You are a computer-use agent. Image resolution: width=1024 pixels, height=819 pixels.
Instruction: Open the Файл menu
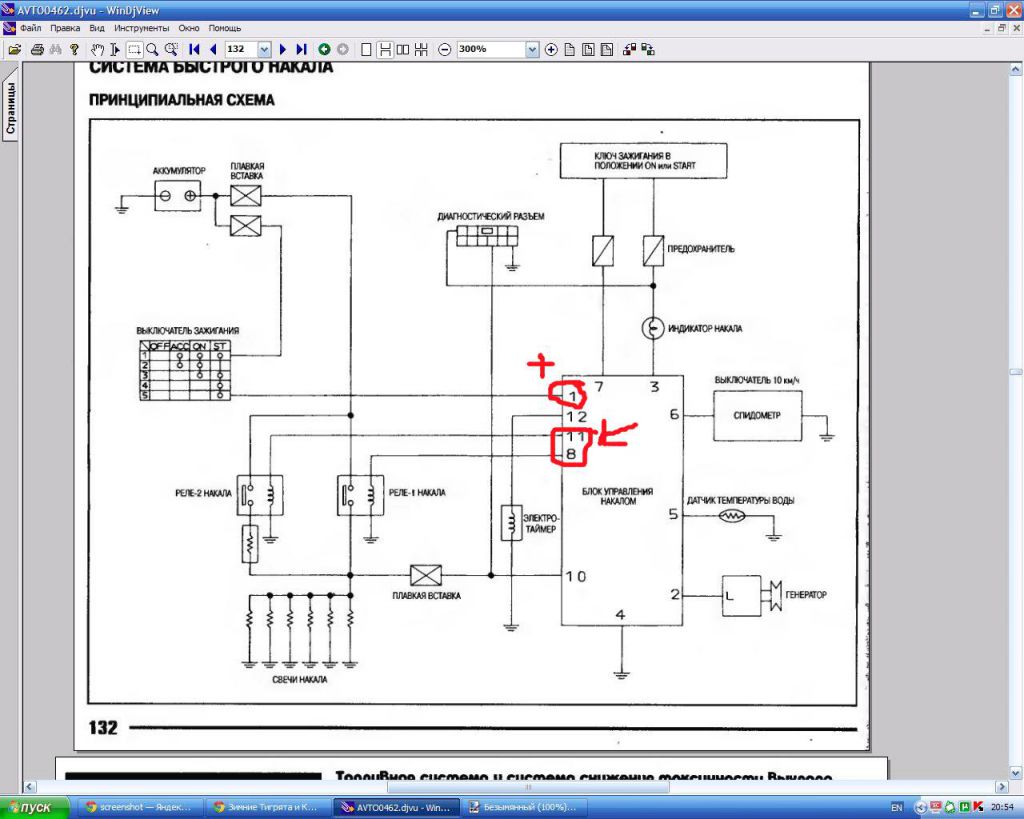click(x=30, y=28)
